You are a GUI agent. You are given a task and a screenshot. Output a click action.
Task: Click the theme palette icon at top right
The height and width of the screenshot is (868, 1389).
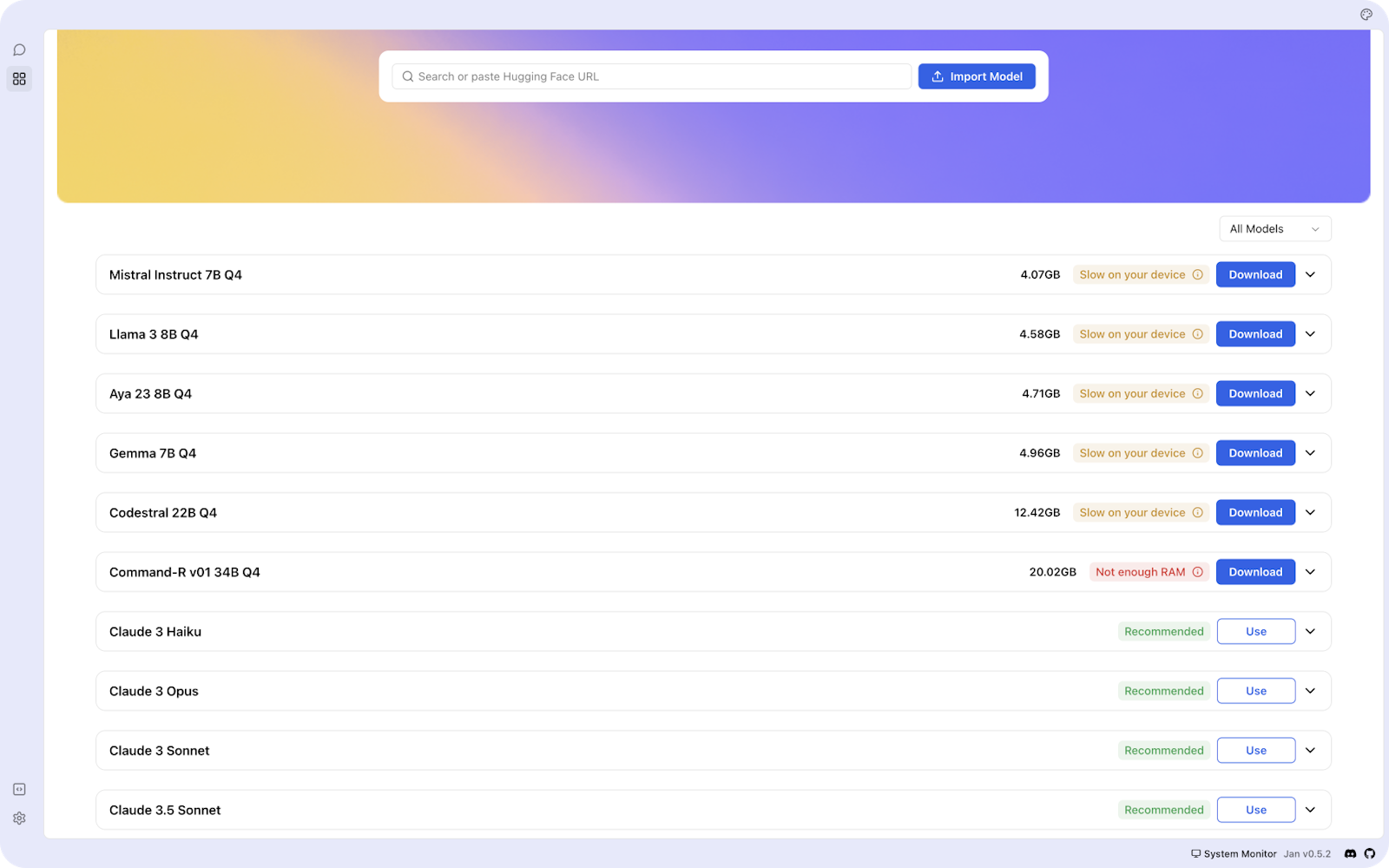click(x=1366, y=15)
